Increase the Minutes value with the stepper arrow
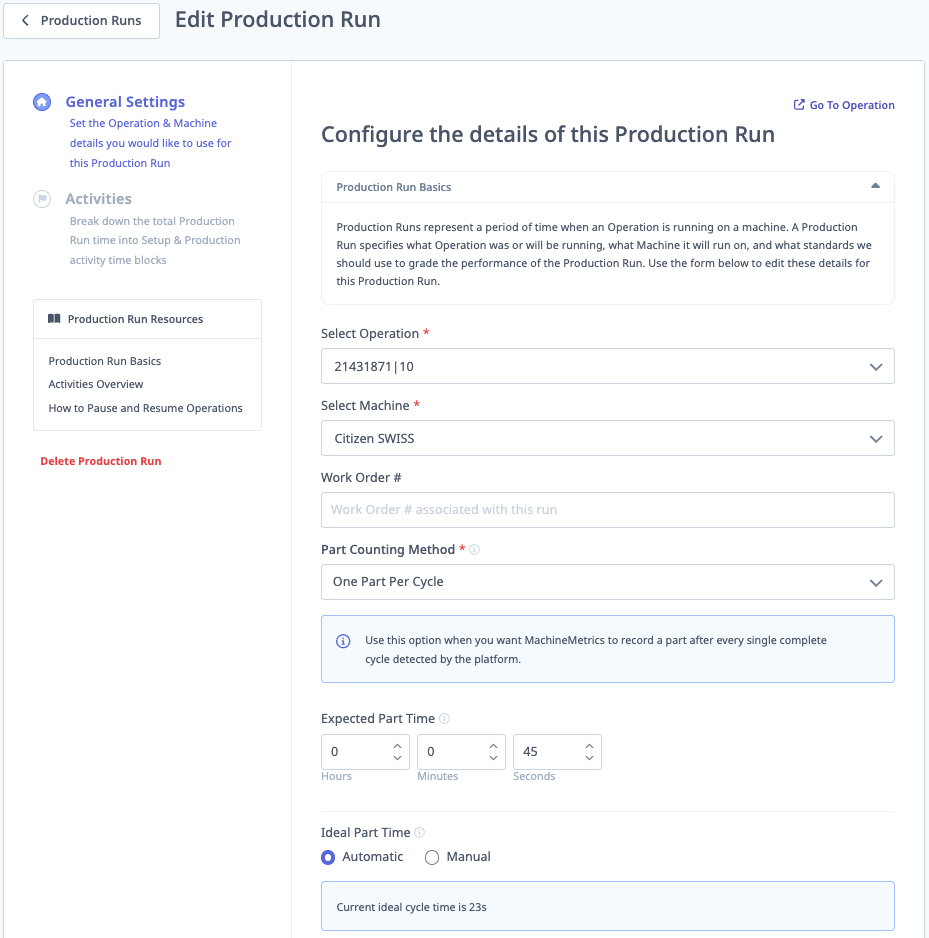The image size is (929, 938). 495,745
